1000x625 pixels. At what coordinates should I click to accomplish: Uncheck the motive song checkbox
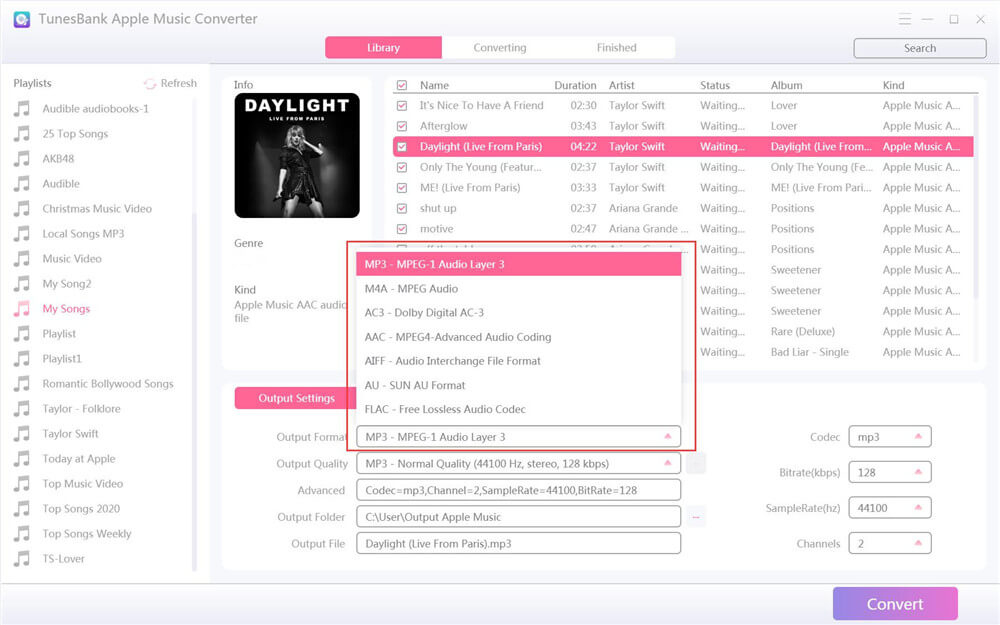pyautogui.click(x=402, y=228)
